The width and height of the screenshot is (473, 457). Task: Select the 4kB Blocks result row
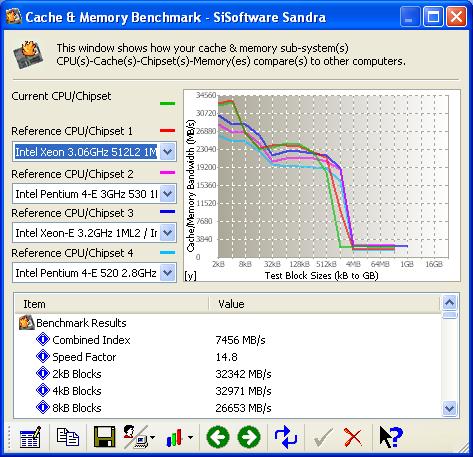(228, 391)
